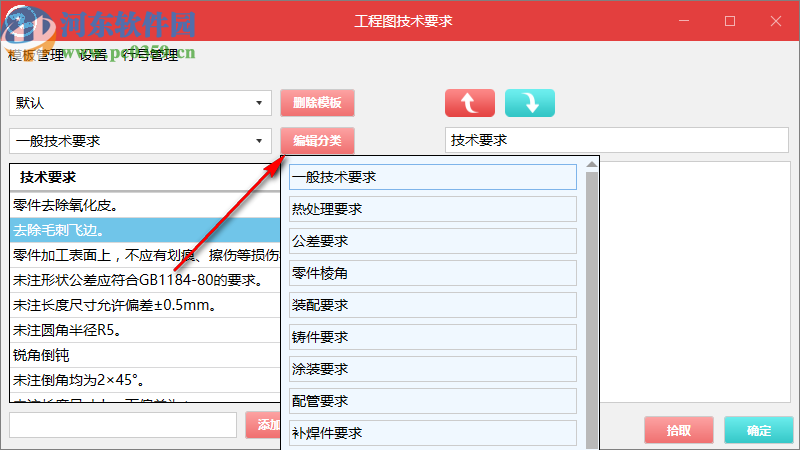Click the 添加 button
Image resolution: width=800 pixels, height=450 pixels.
[263, 425]
